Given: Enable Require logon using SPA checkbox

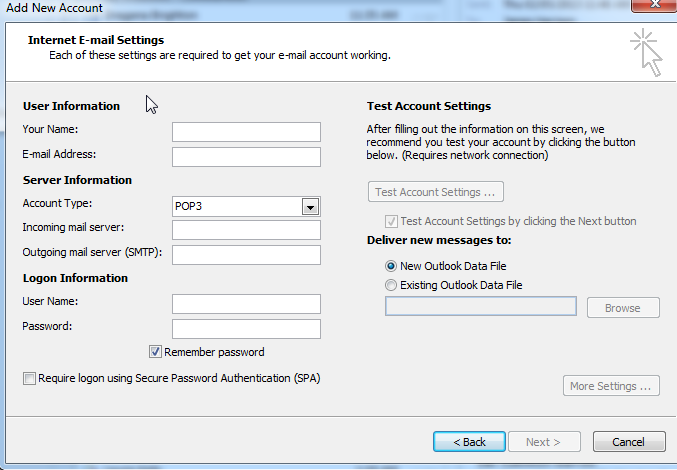Looking at the screenshot, I should point(29,379).
